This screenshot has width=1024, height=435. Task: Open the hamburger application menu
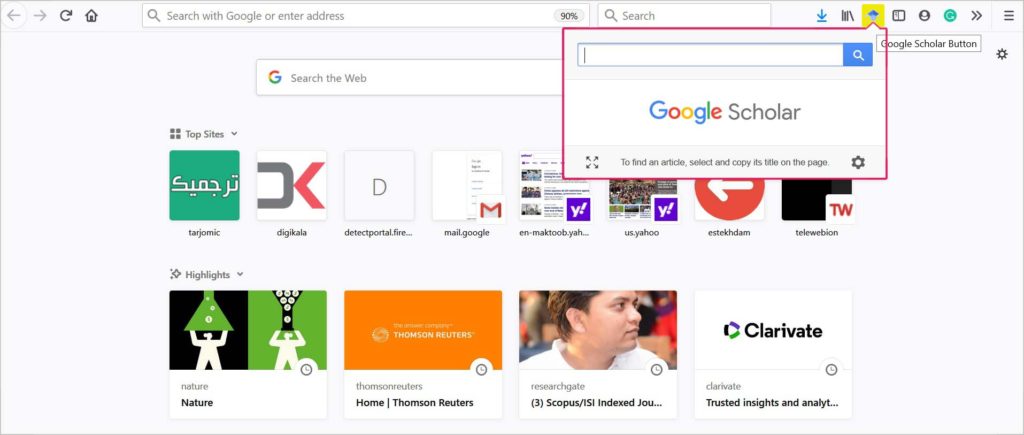pos(1009,16)
